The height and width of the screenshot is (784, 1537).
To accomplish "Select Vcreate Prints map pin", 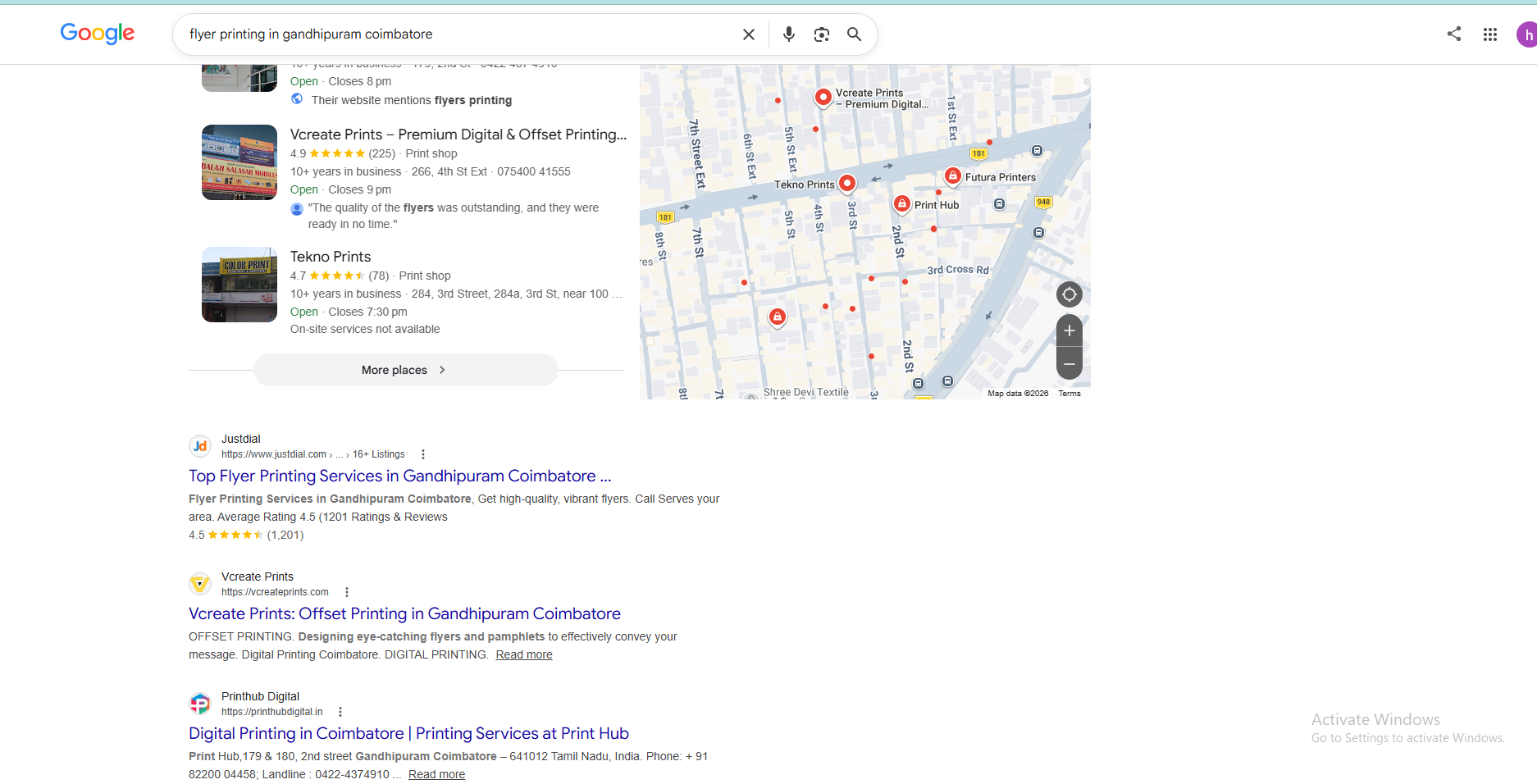I will (x=823, y=98).
